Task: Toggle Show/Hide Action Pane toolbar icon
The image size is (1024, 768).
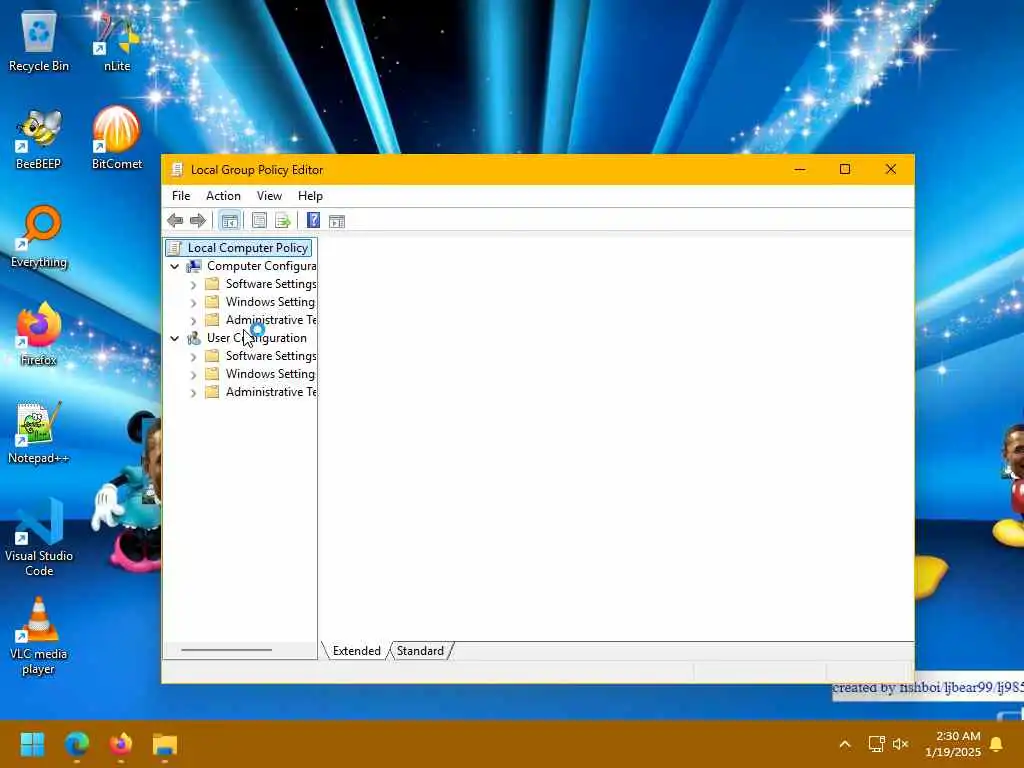Action: [x=337, y=221]
